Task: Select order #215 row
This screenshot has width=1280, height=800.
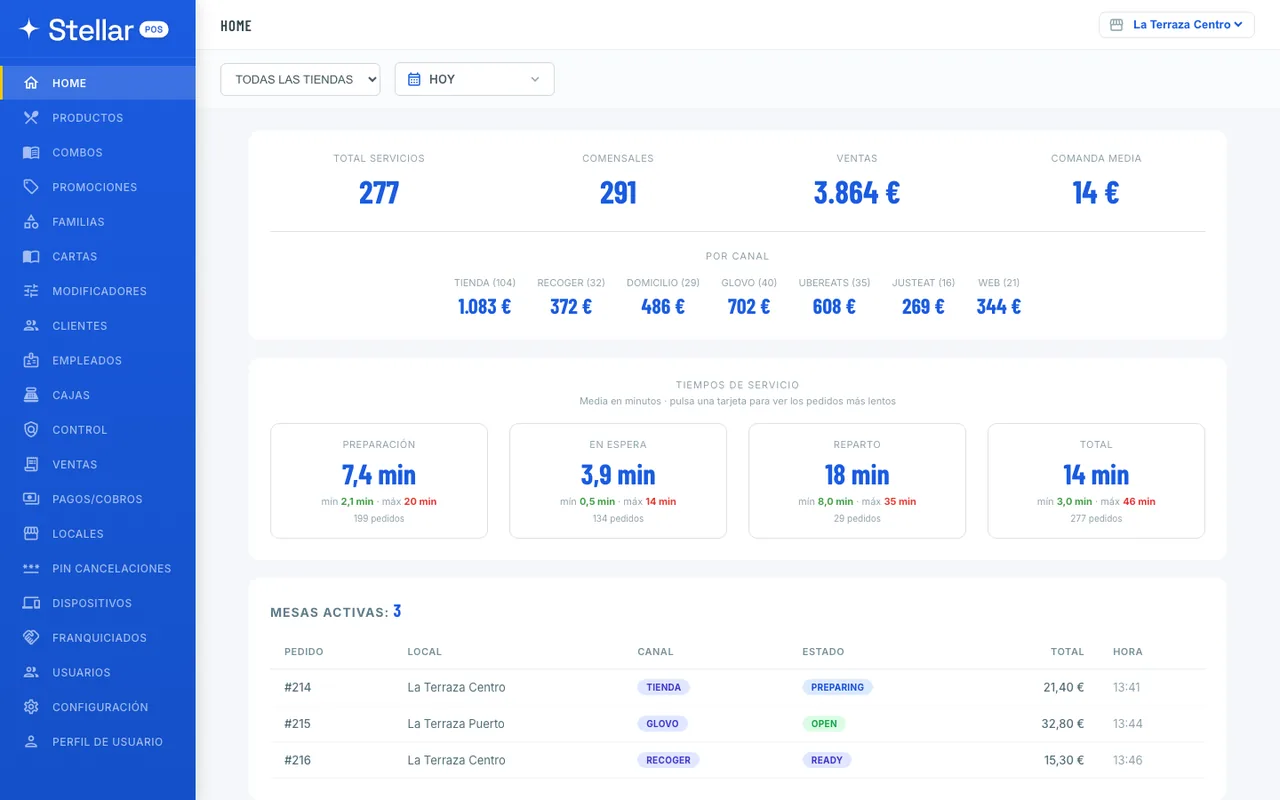Action: [x=737, y=724]
